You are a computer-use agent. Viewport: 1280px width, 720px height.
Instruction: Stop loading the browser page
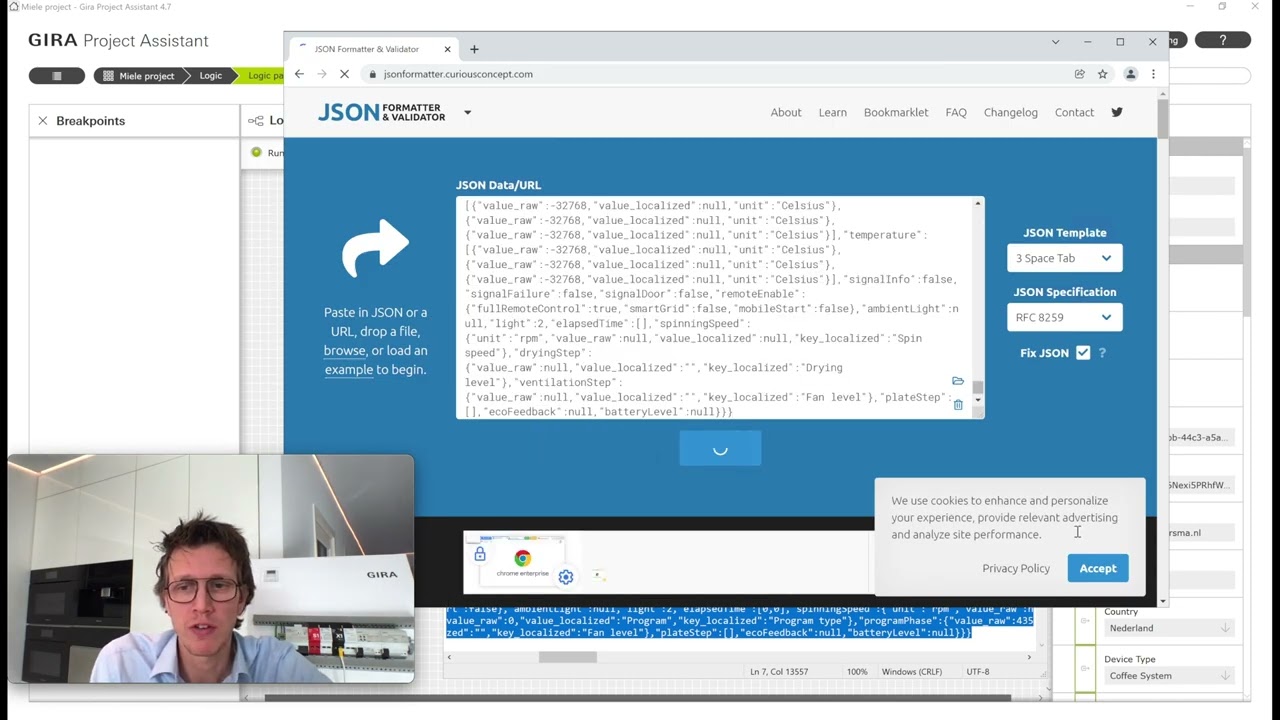click(x=343, y=74)
